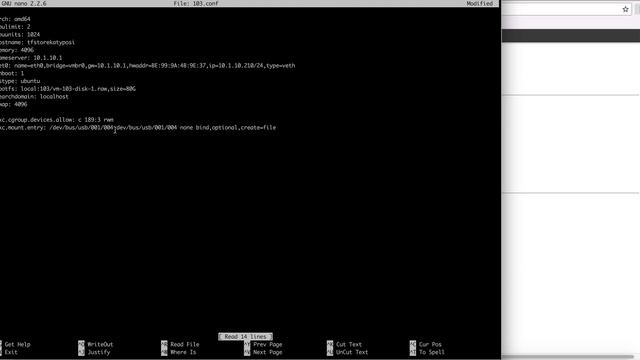Click the 'cpuunits: 1024' line
The height and width of the screenshot is (360, 640).
click(20, 34)
